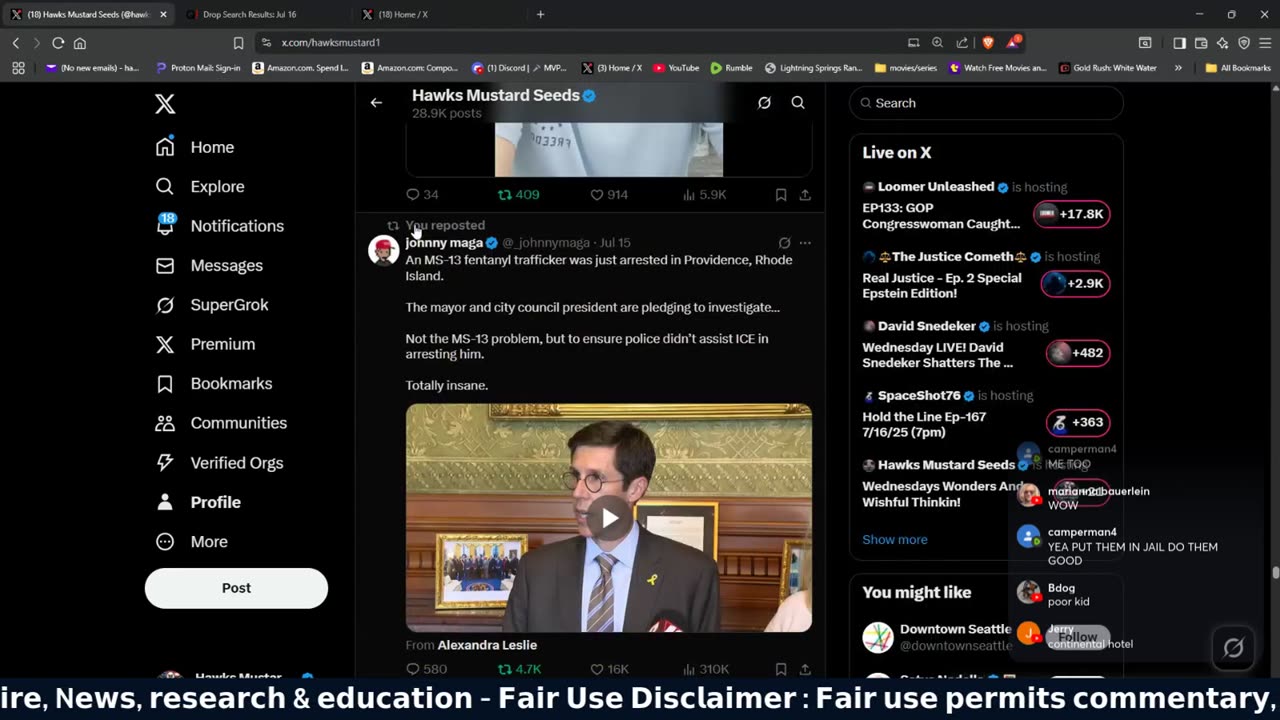Click the address bar URL x.com/hawksmustard1
This screenshot has height=720, width=1280.
(x=331, y=43)
